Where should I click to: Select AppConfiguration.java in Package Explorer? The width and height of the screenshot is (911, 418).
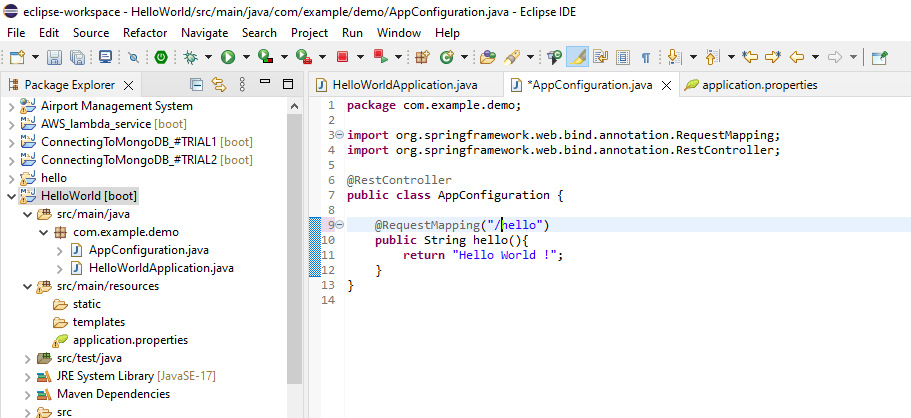(149, 250)
